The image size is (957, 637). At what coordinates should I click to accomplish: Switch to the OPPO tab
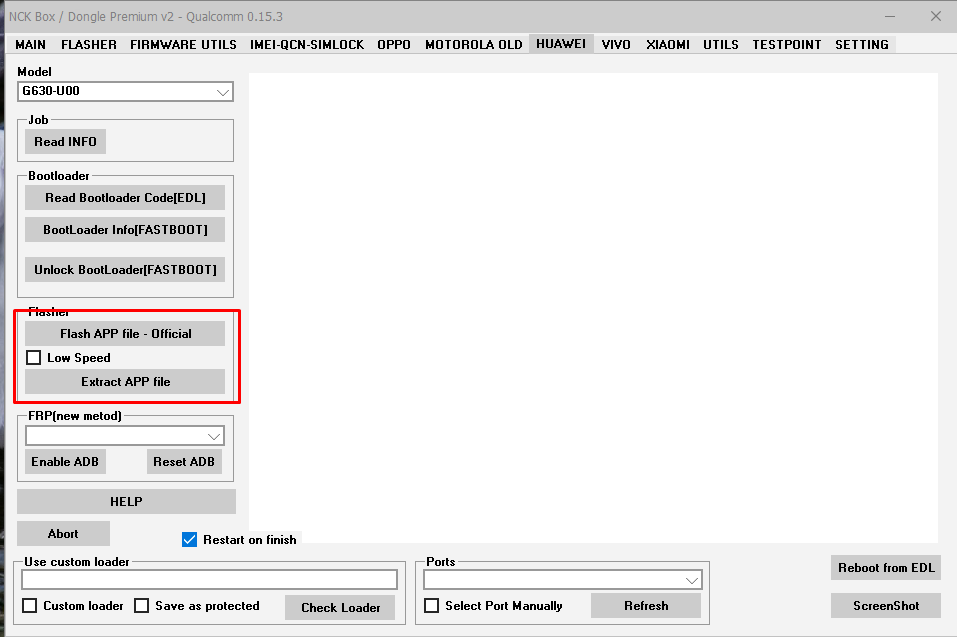pos(394,45)
